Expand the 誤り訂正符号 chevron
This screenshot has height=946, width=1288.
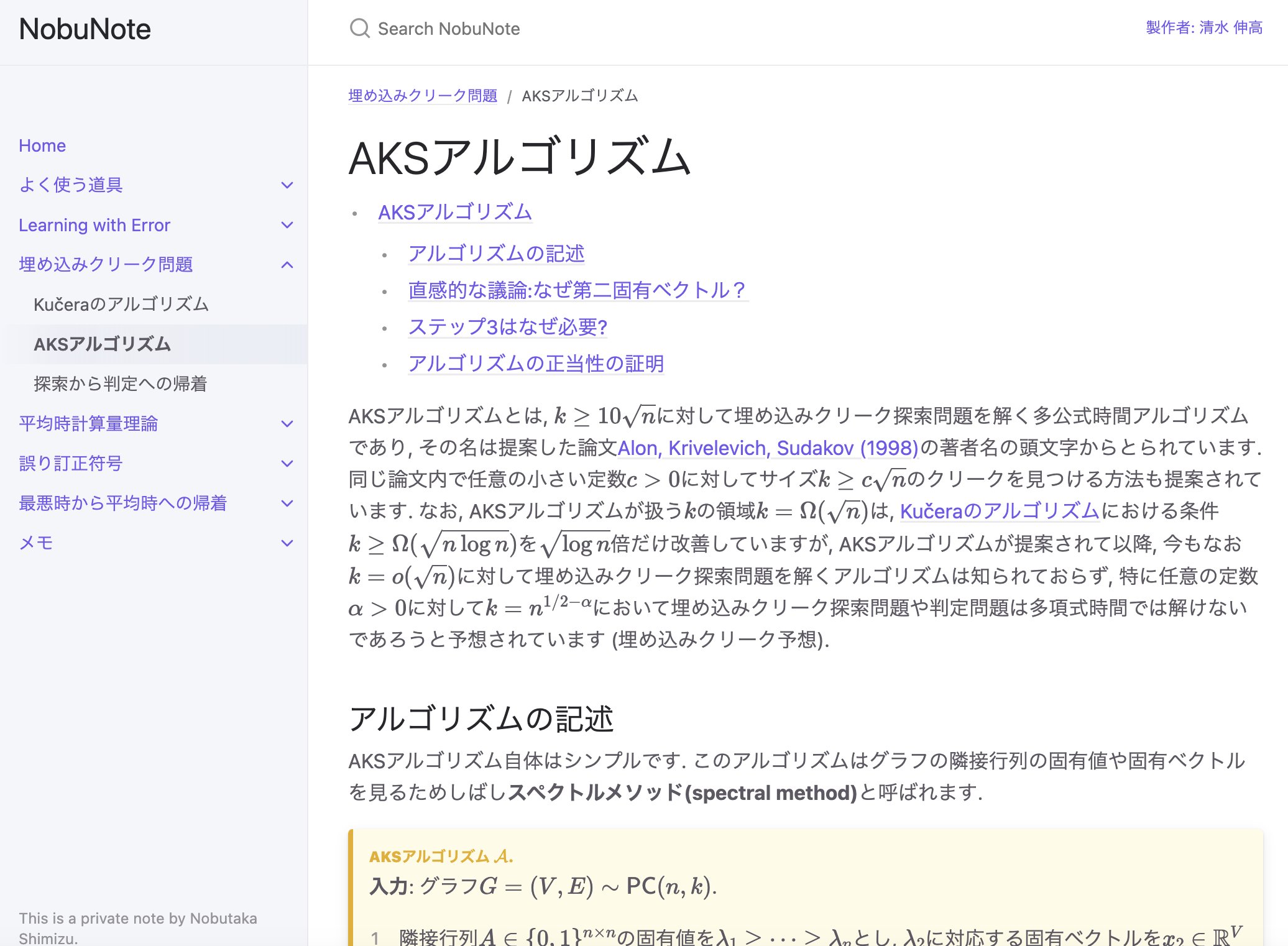click(287, 464)
